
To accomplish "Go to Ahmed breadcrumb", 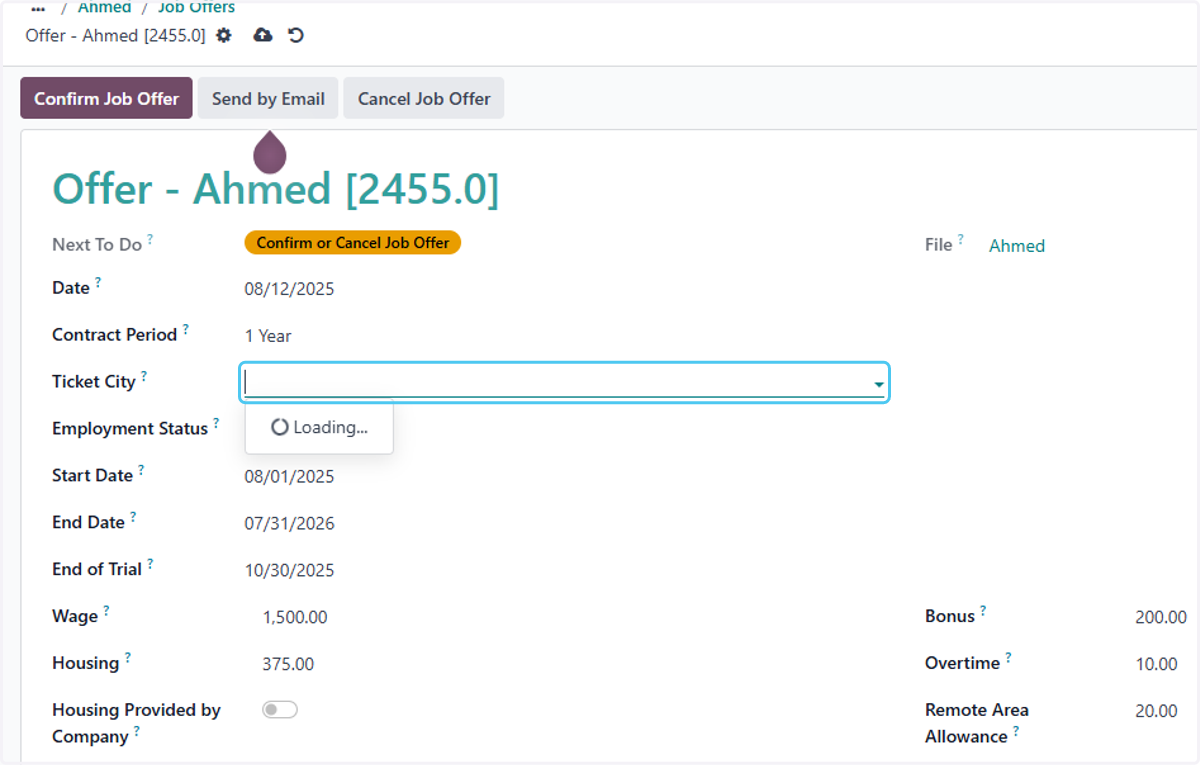I will [x=104, y=7].
